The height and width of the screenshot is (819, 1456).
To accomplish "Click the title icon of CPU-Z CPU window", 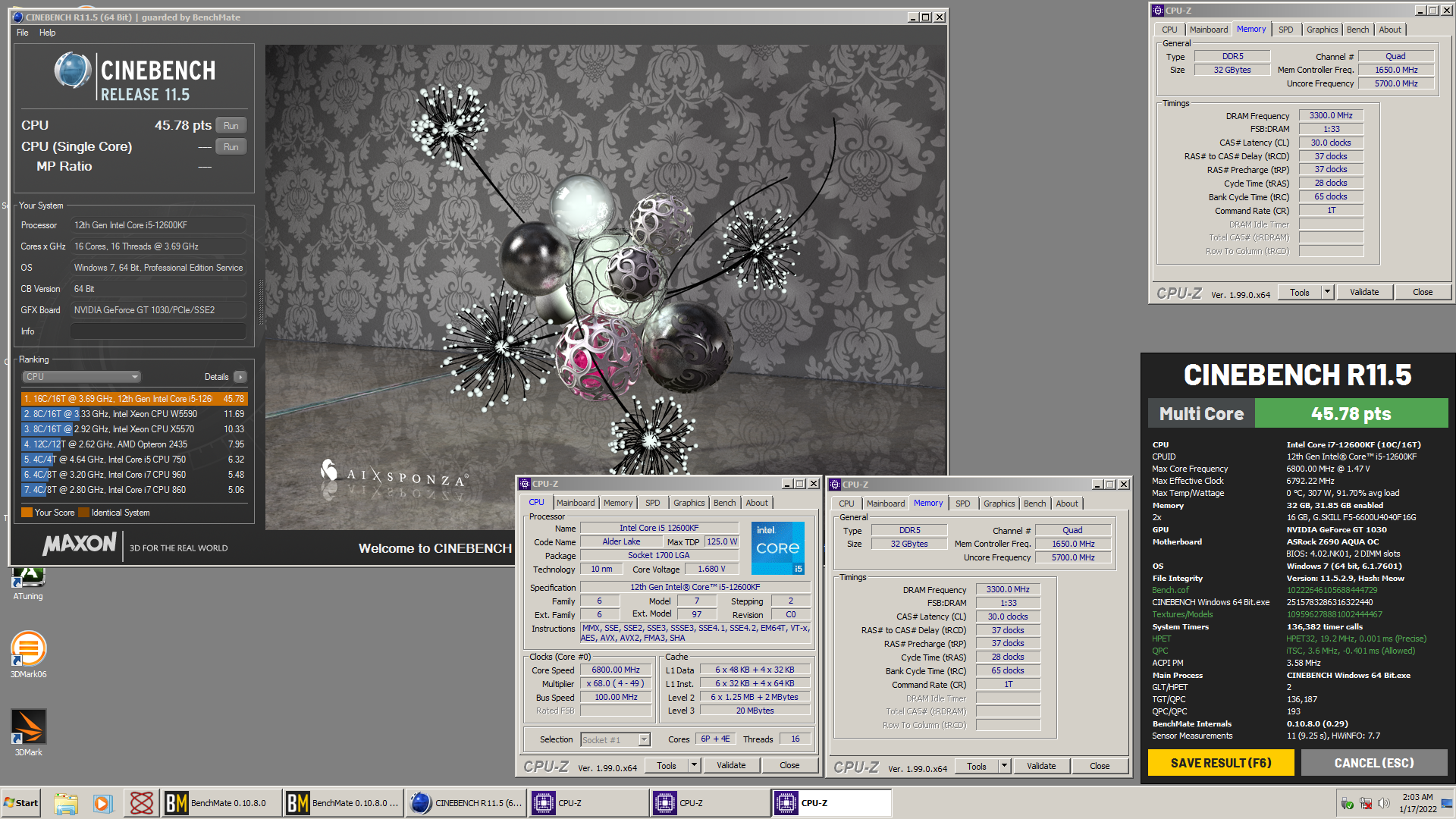I will pos(524,484).
